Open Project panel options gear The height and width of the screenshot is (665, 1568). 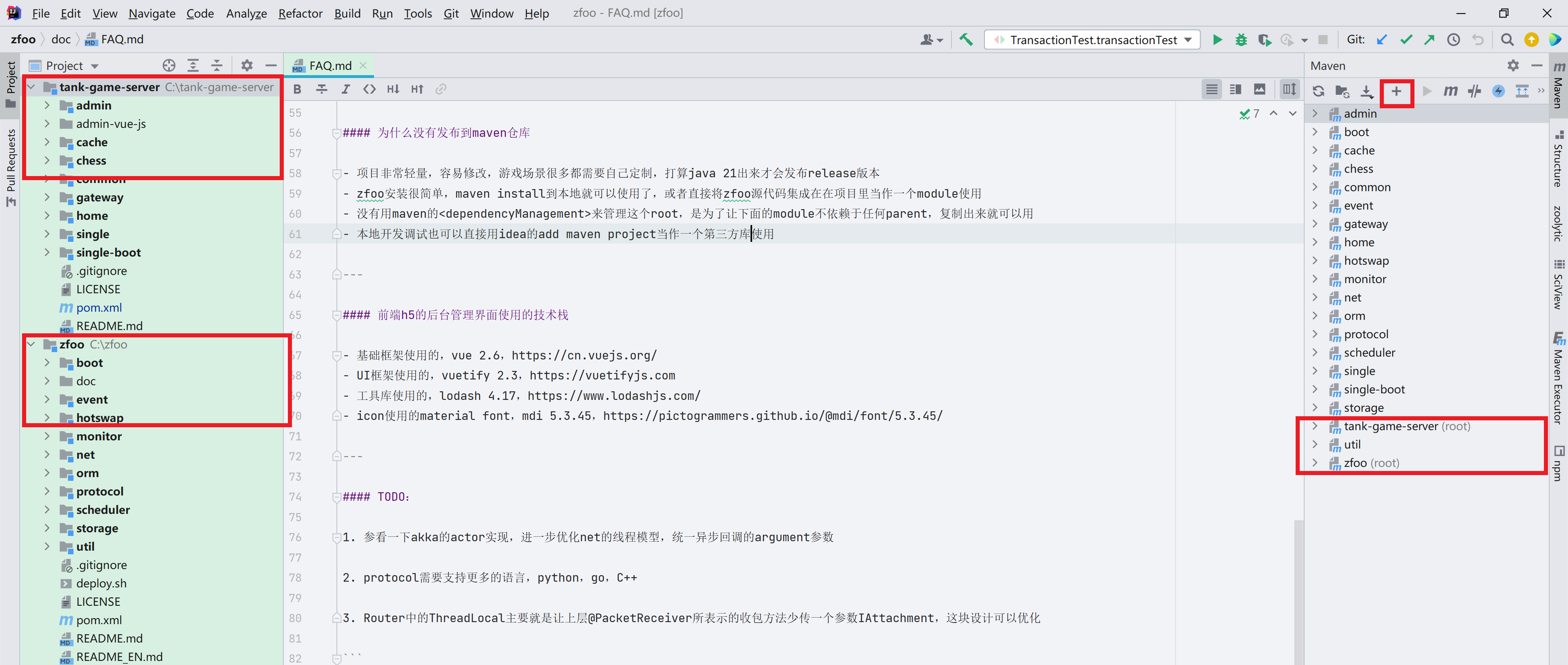pyautogui.click(x=247, y=65)
